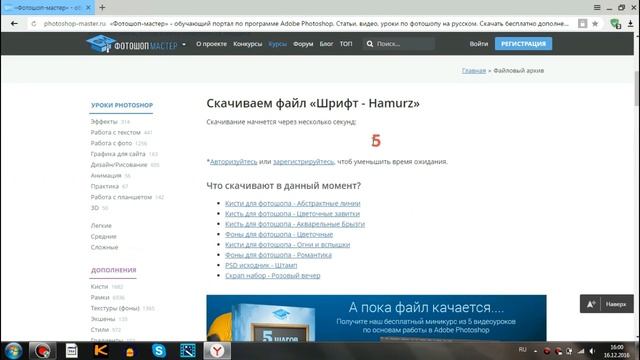
Task: Open the Эффекты lessons category
Action: click(x=104, y=122)
